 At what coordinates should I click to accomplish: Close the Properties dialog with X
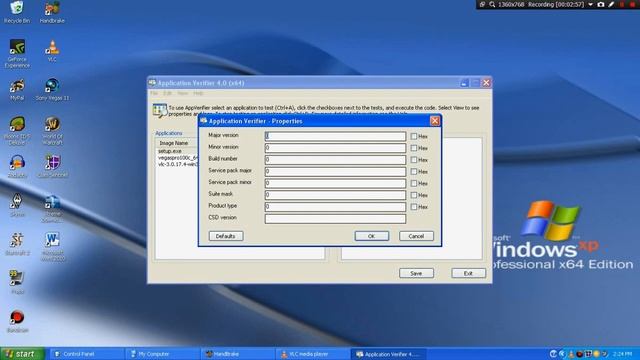[x=435, y=121]
